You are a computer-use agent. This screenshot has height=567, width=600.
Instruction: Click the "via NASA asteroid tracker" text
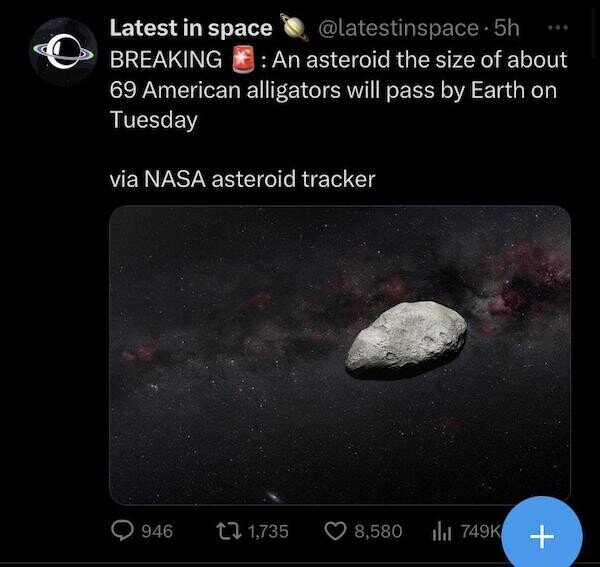pyautogui.click(x=243, y=180)
